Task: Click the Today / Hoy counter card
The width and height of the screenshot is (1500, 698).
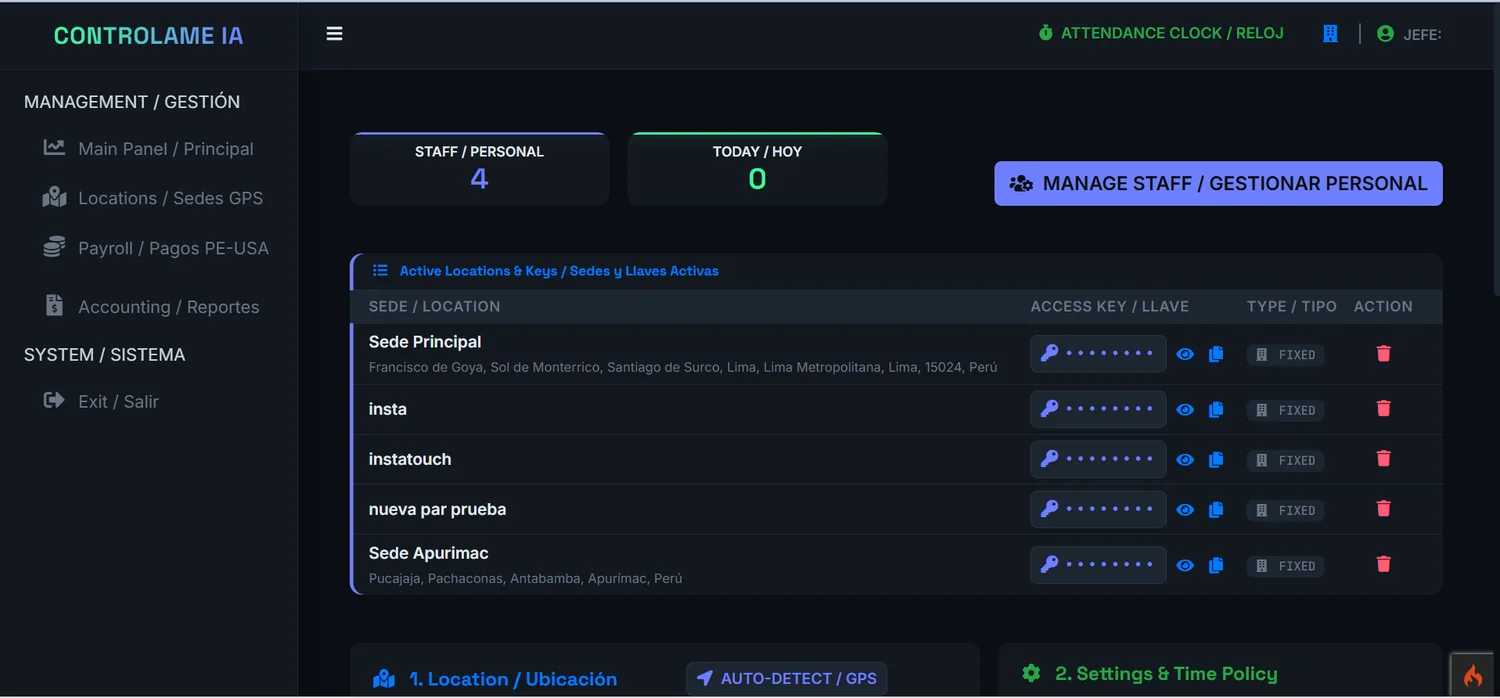Action: (757, 169)
